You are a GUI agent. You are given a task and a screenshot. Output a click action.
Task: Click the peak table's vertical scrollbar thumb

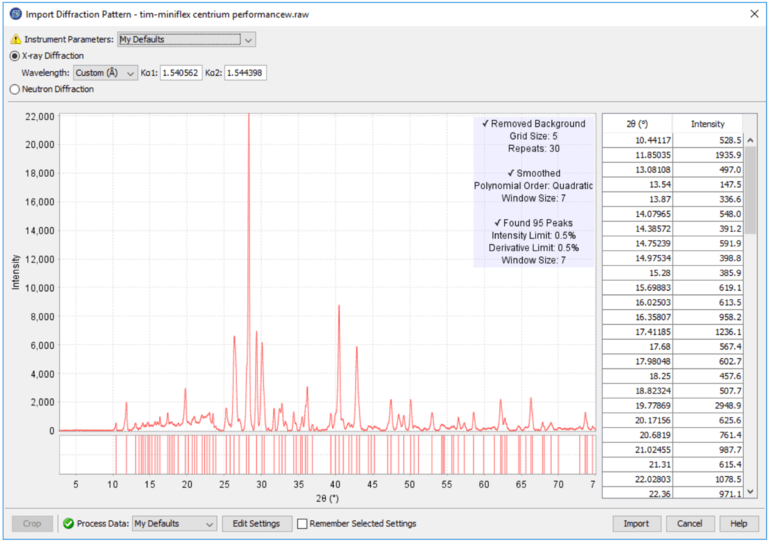[750, 190]
